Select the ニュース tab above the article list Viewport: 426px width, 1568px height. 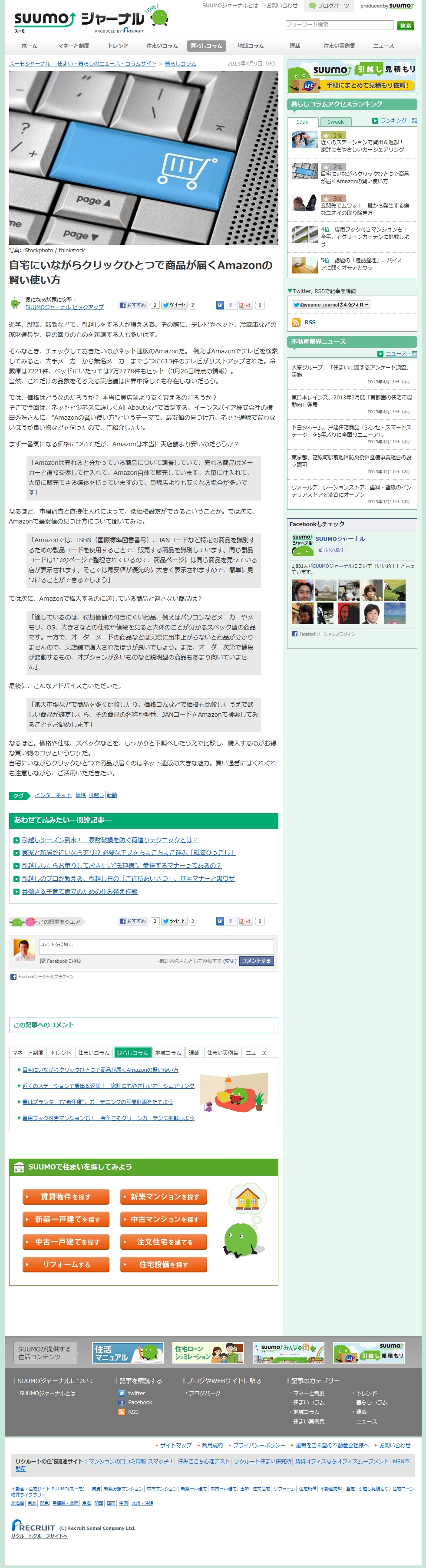pos(256,1053)
